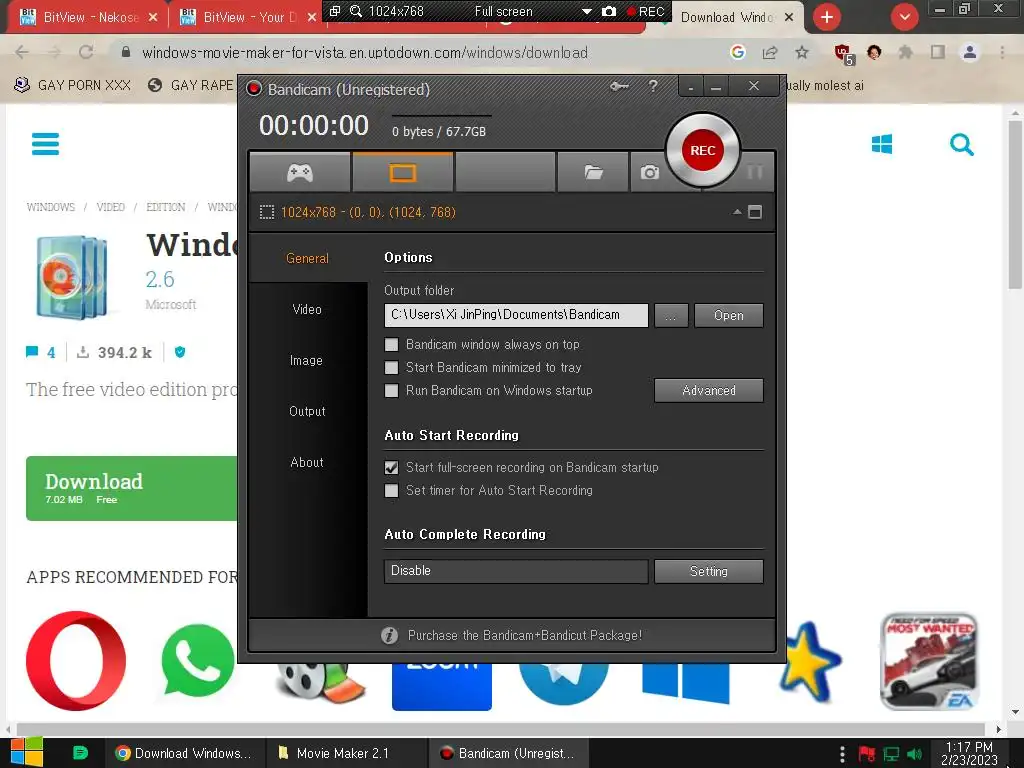
Task: Open Bandicam registration key icon
Action: (619, 86)
